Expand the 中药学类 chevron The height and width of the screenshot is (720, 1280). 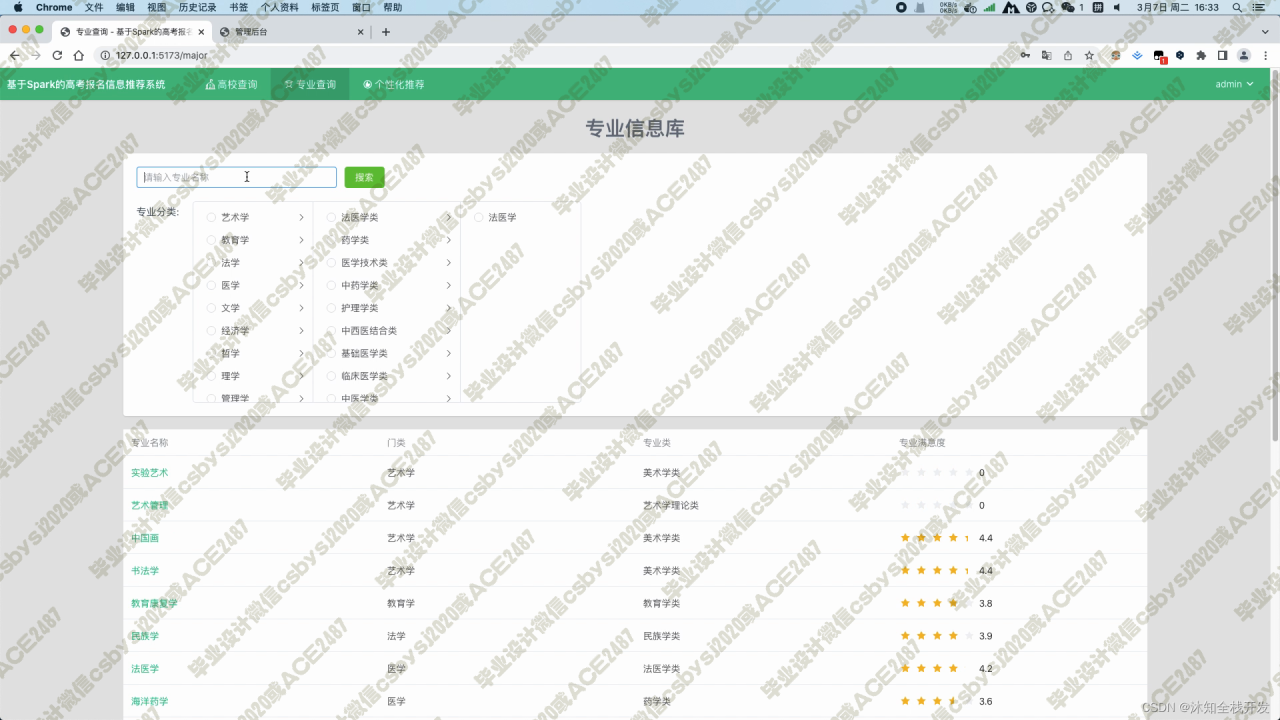pyautogui.click(x=448, y=285)
